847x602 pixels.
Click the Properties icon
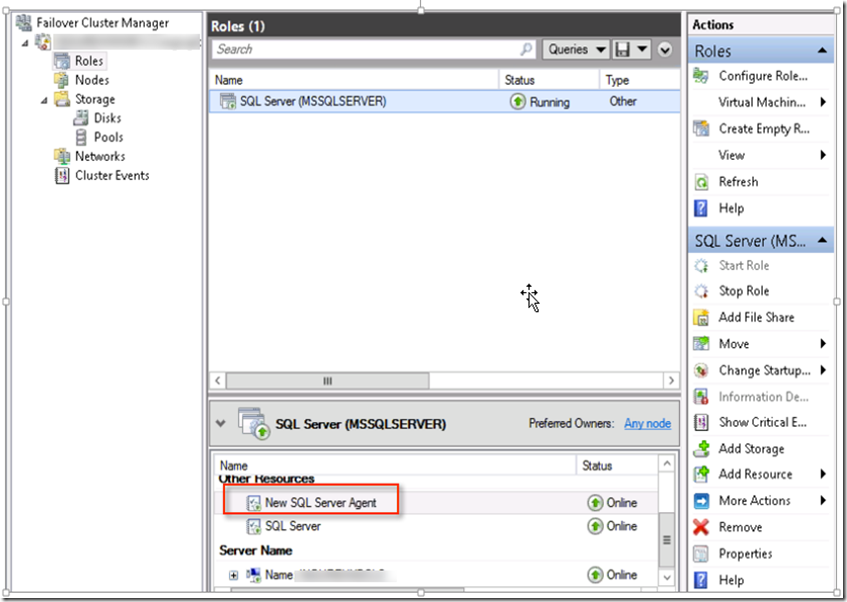coord(701,553)
